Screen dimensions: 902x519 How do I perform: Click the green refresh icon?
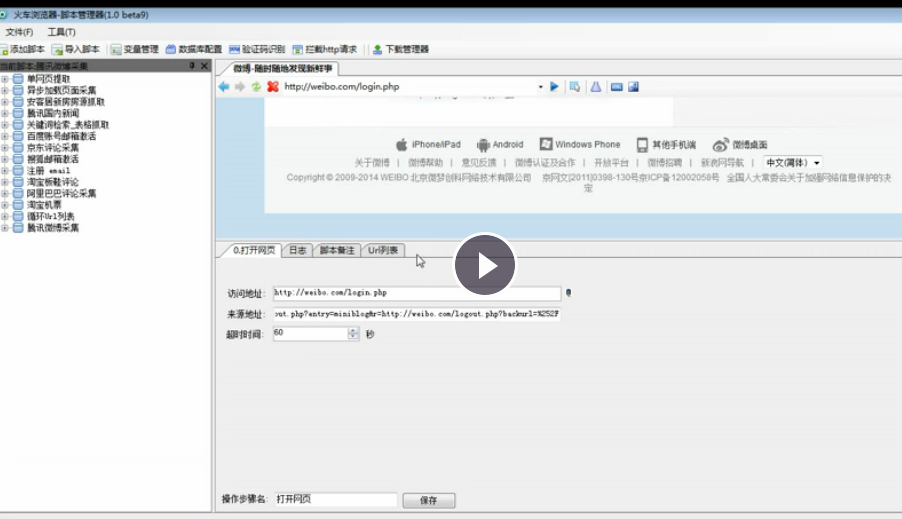pos(256,87)
